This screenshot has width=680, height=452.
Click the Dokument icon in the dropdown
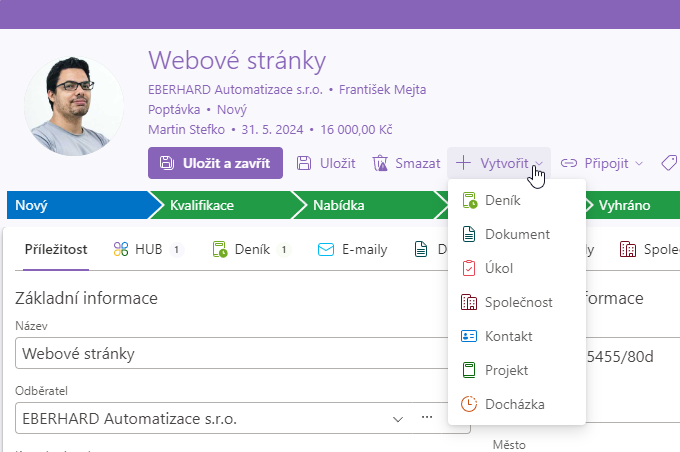[469, 234]
